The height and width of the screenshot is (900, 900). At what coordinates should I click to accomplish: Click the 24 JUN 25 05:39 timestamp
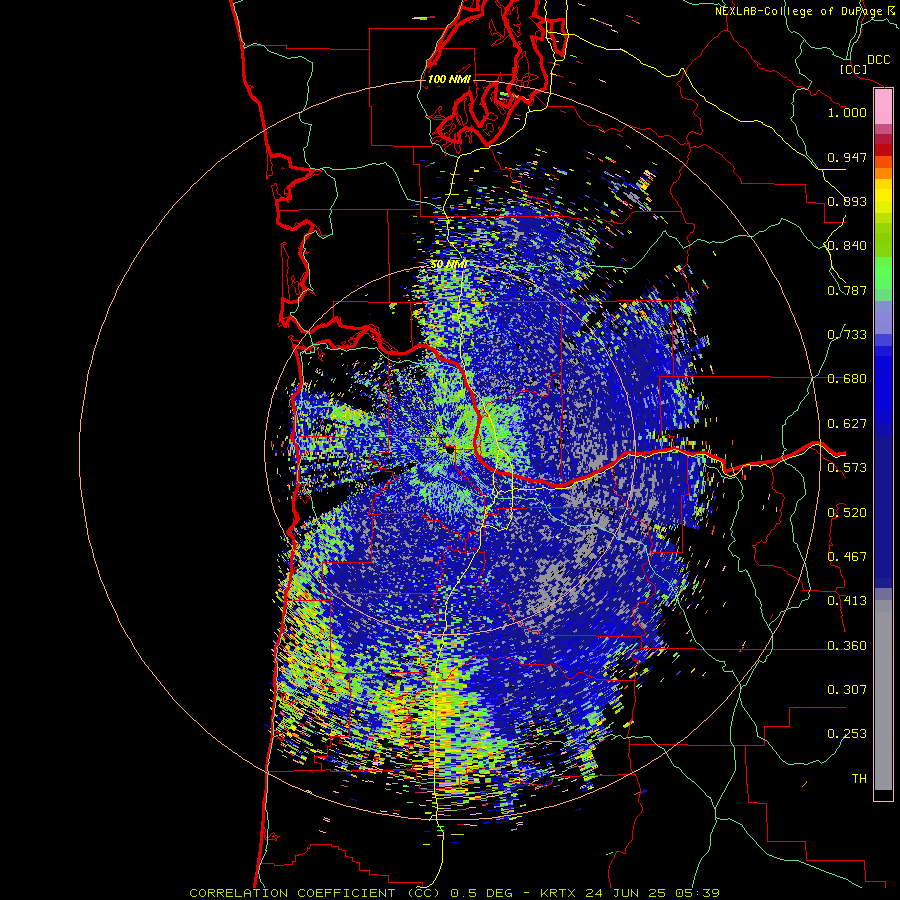coord(653,893)
